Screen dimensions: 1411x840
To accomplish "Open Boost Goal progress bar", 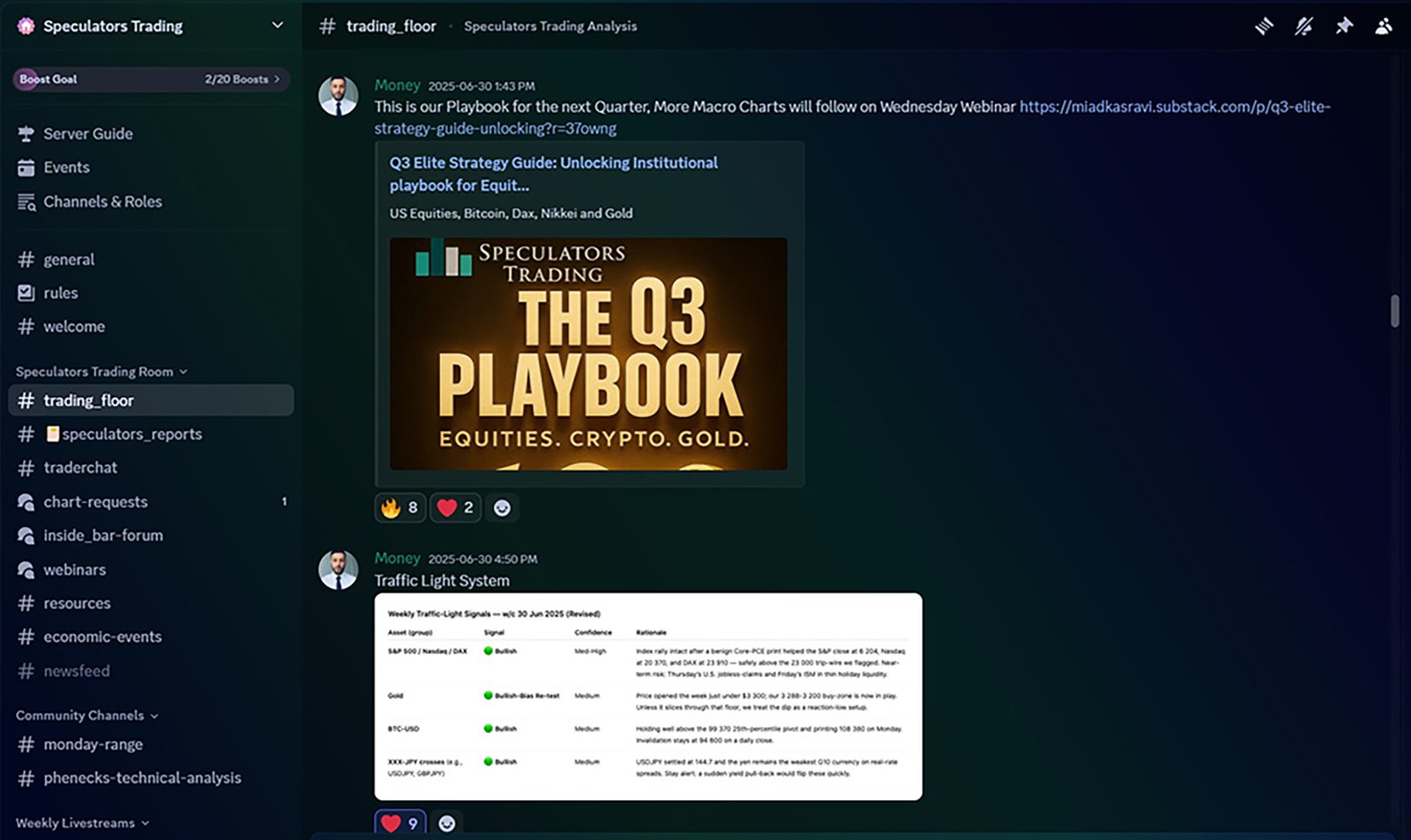I will [151, 79].
